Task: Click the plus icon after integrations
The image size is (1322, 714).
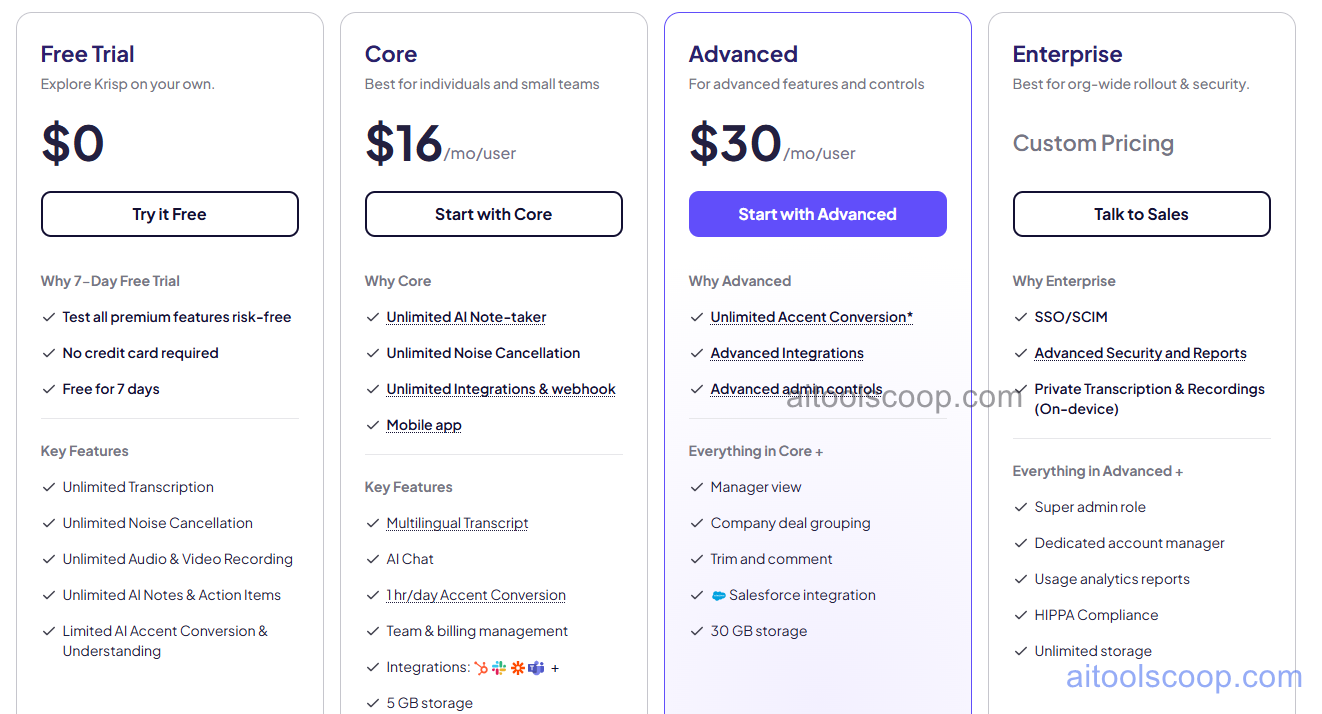Action: pyautogui.click(x=555, y=667)
